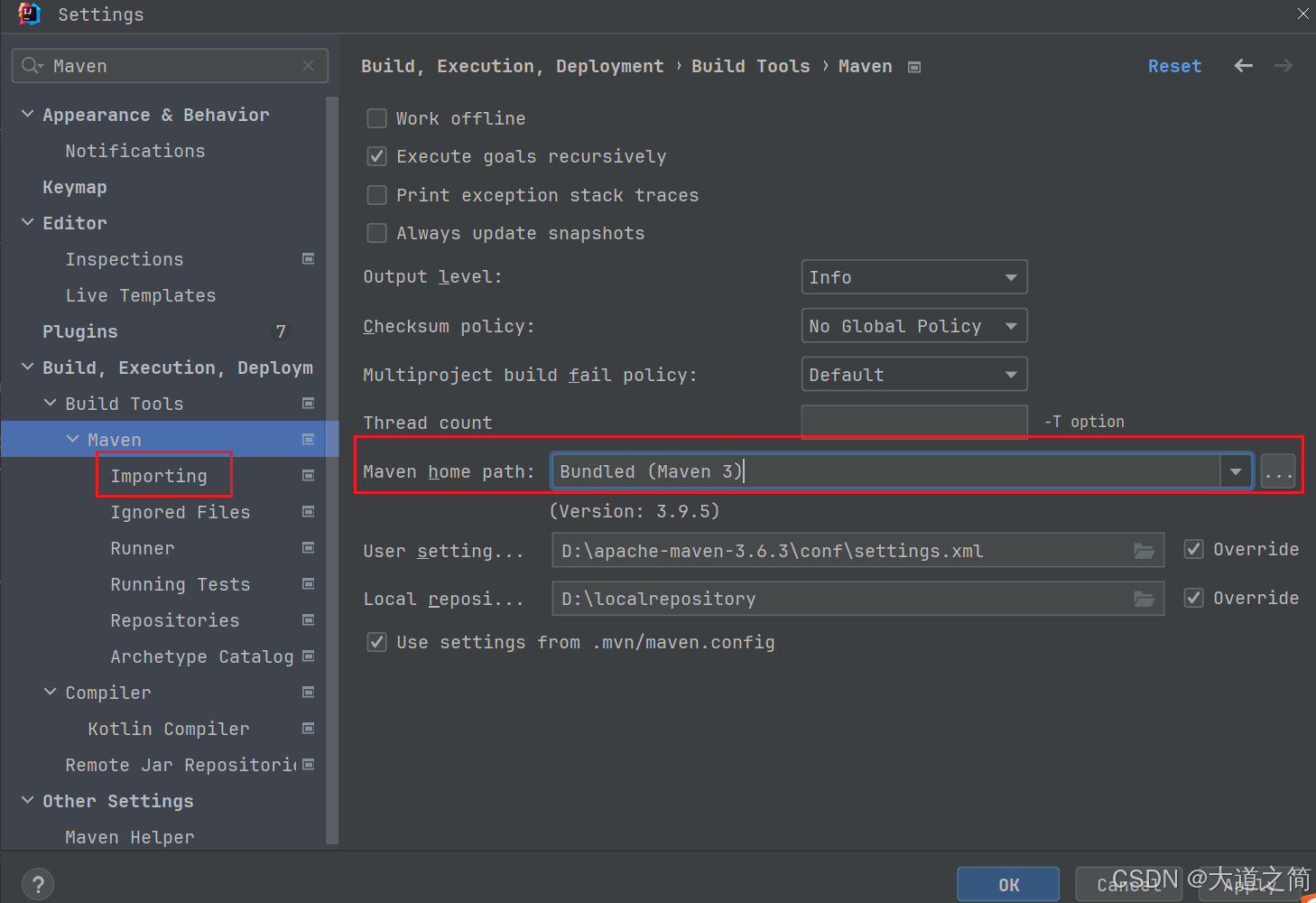This screenshot has width=1316, height=903.
Task: Select Importing under Maven
Action: click(159, 476)
